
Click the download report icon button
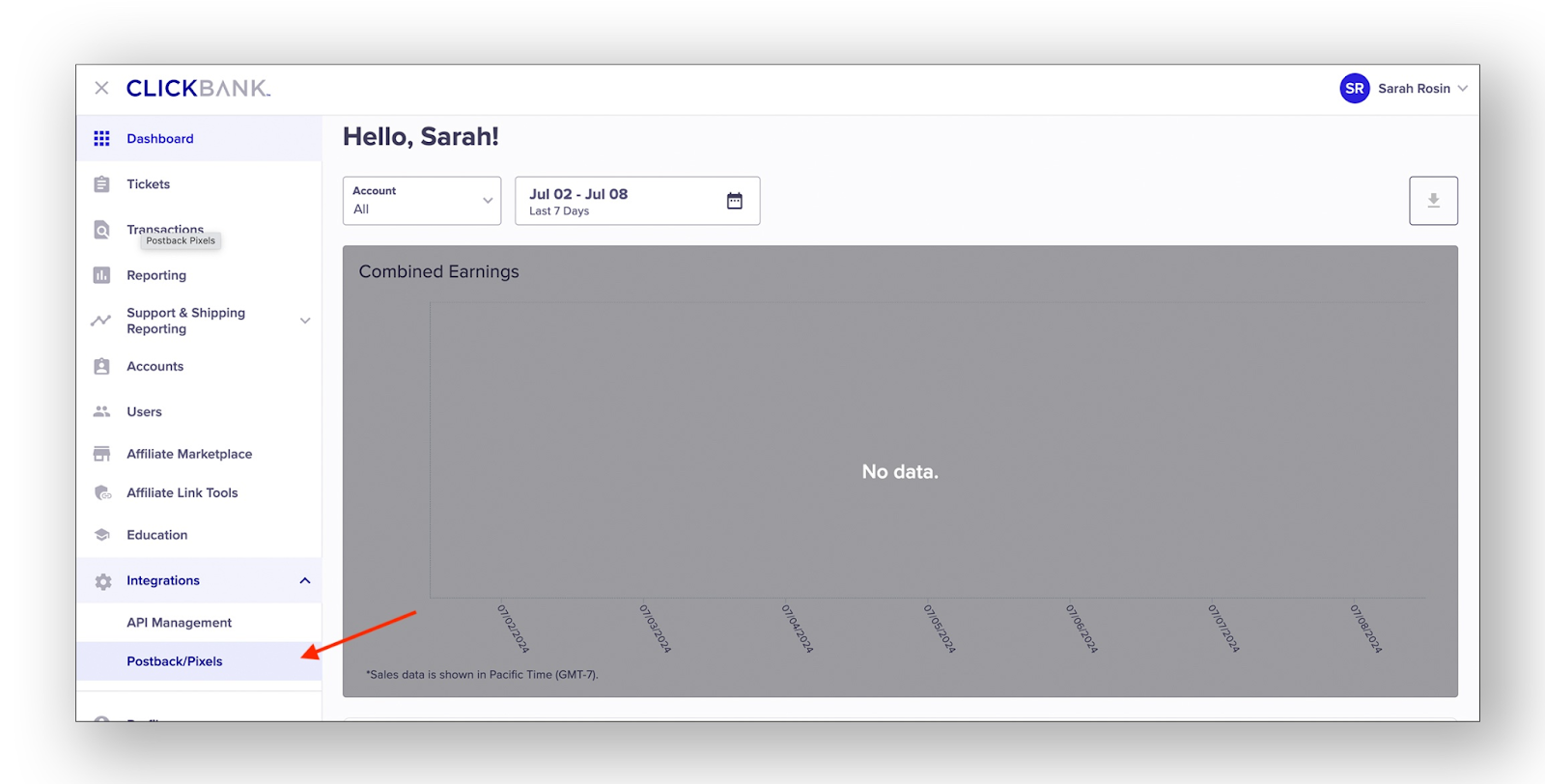point(1433,201)
